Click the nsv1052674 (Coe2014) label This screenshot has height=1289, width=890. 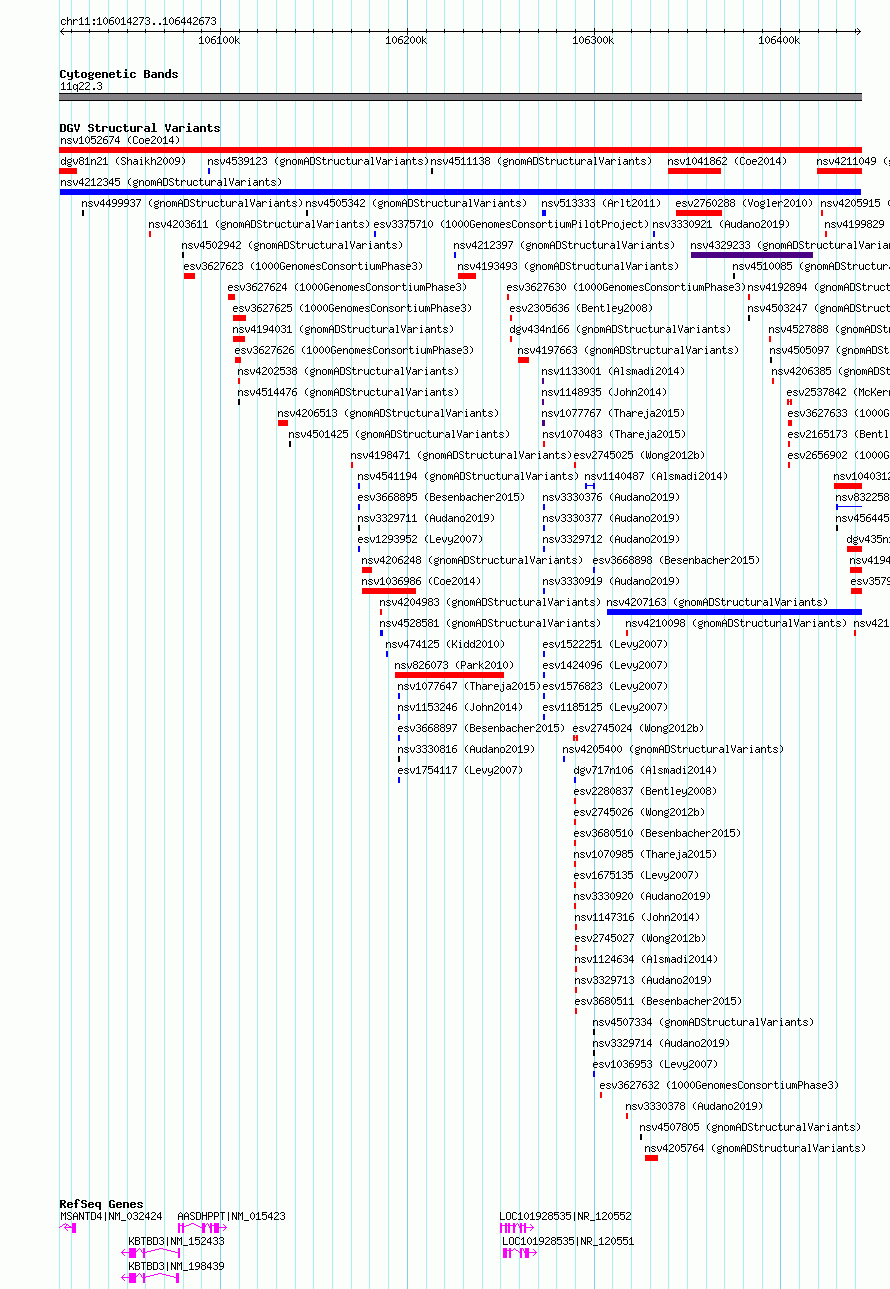tap(120, 140)
